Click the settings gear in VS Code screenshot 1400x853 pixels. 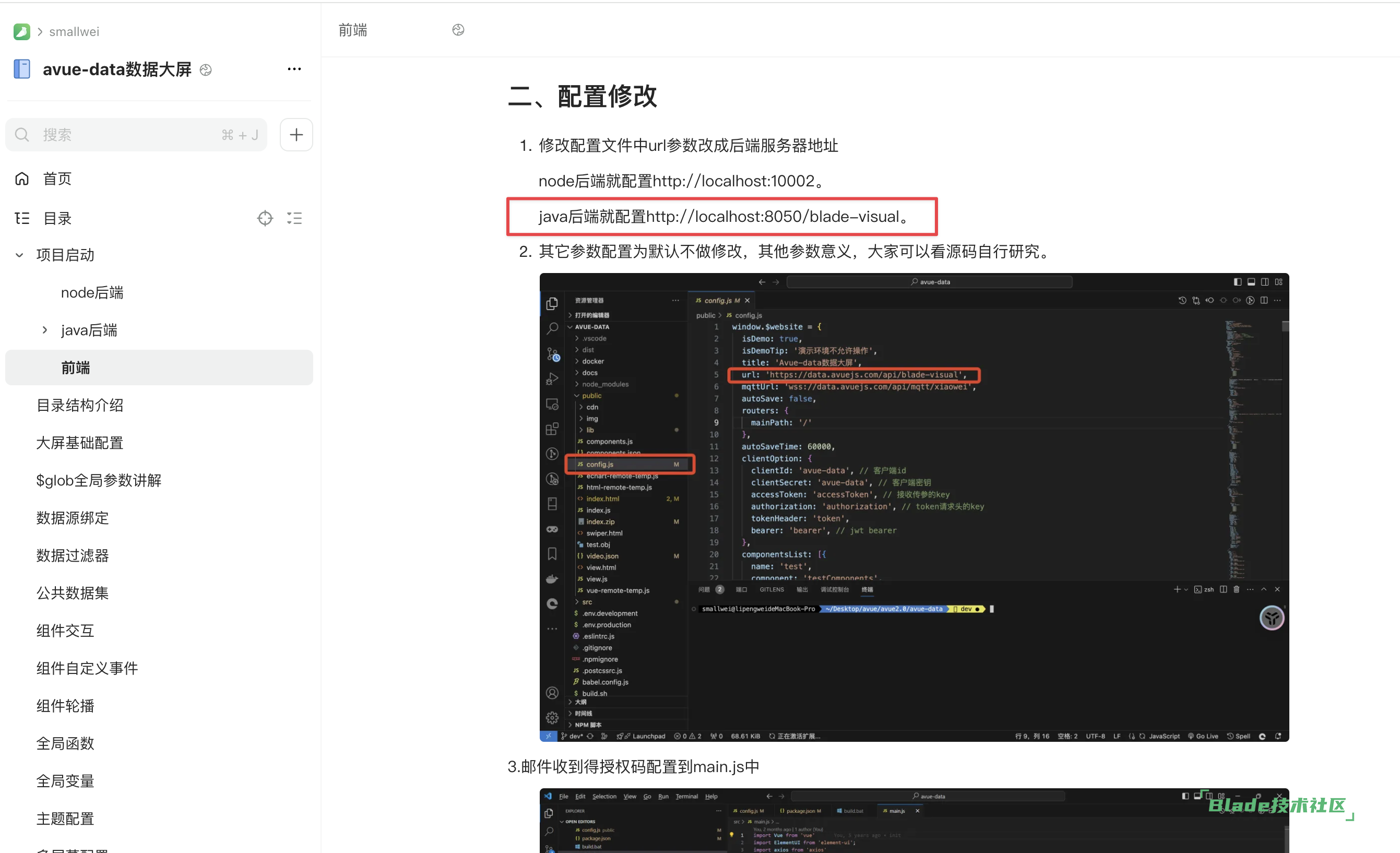click(552, 718)
